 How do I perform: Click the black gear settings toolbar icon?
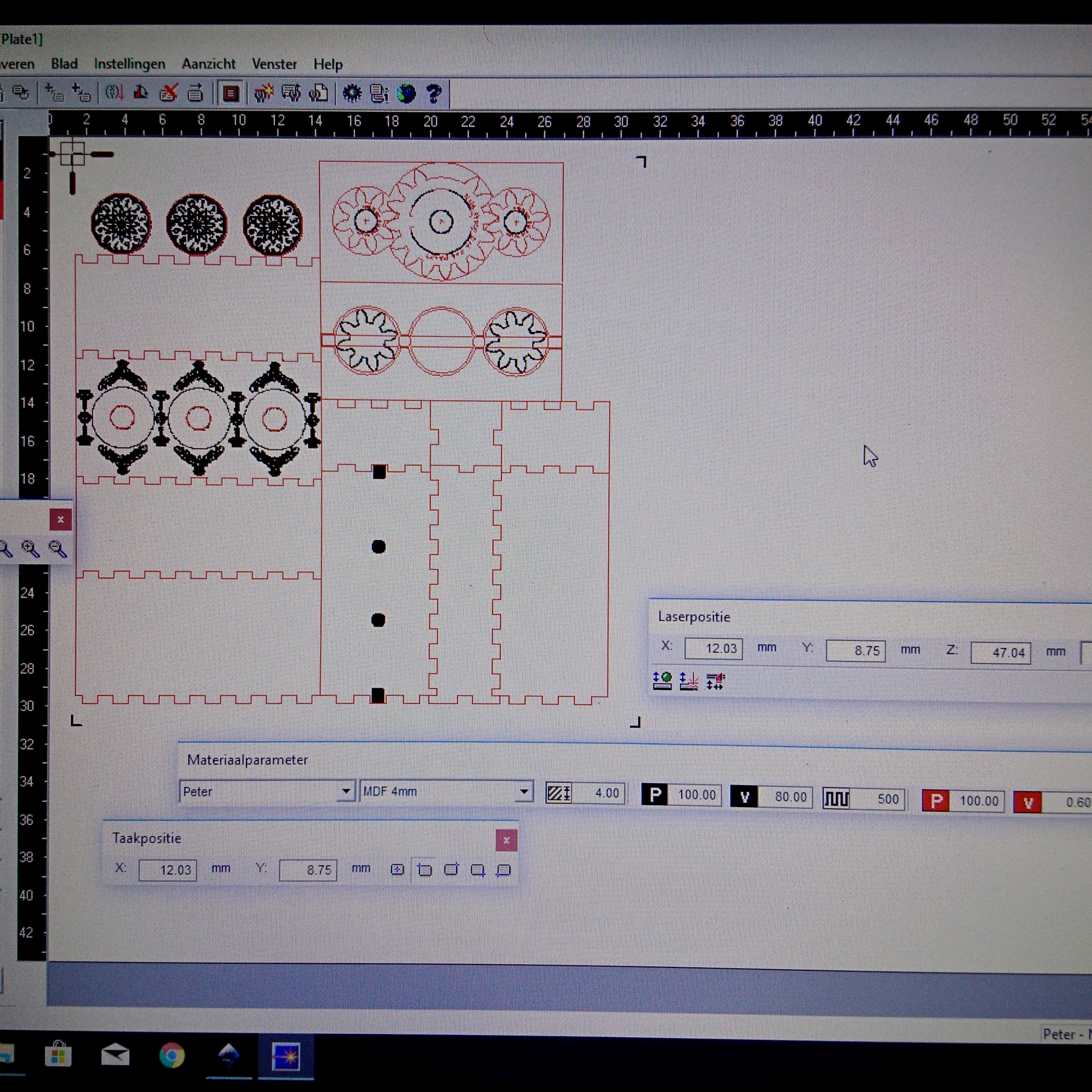click(352, 93)
